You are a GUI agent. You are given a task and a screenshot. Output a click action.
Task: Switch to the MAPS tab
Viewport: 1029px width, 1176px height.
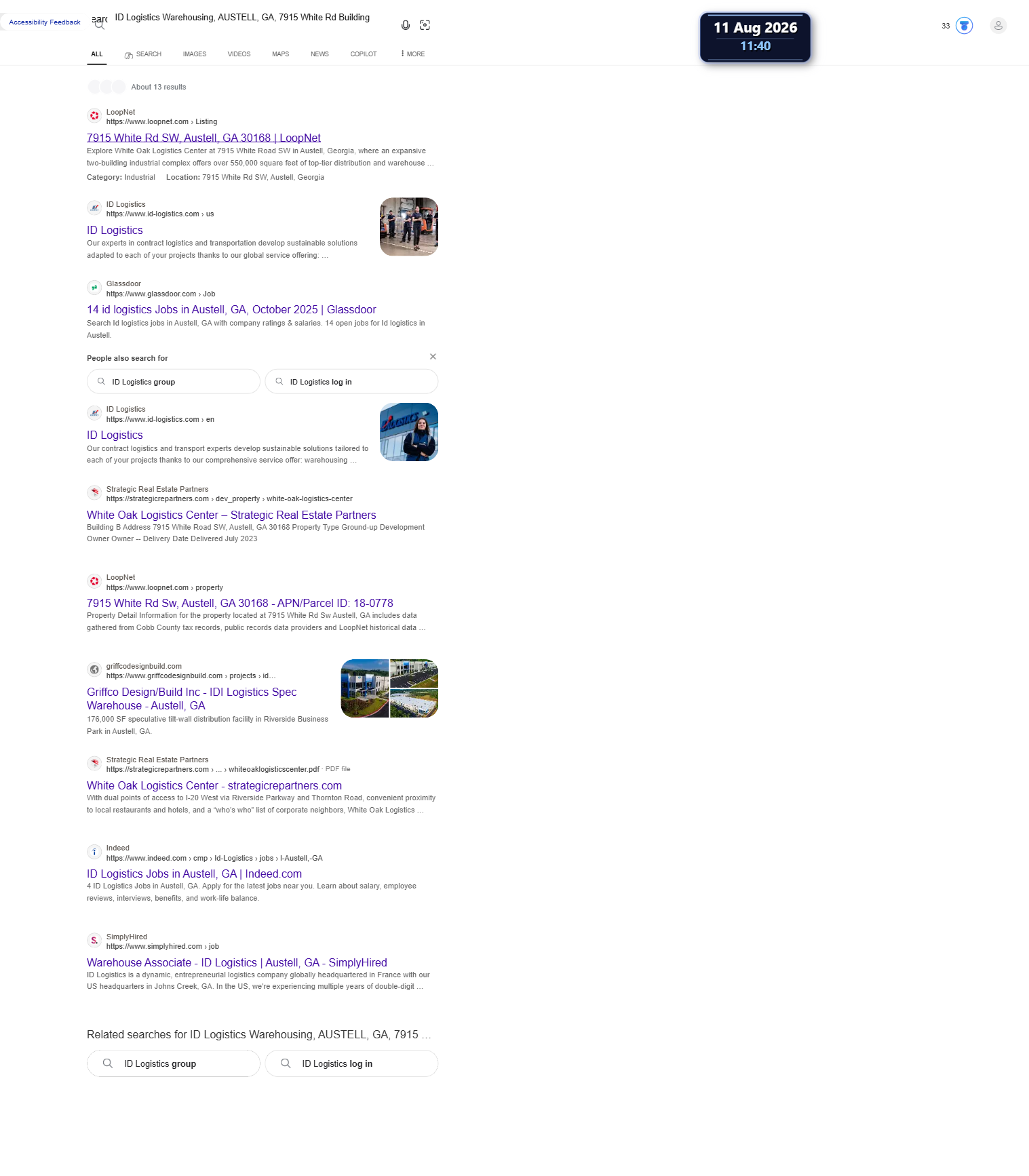click(x=281, y=54)
